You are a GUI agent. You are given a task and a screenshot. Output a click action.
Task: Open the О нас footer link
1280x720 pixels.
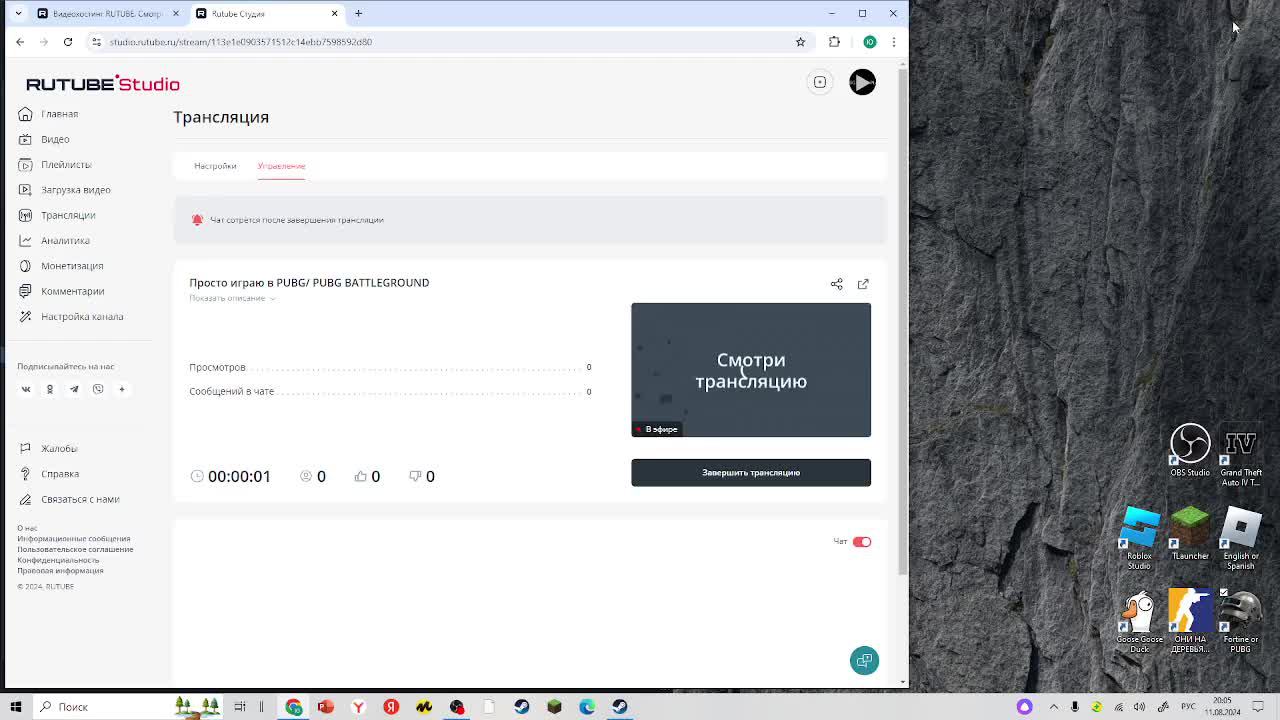click(x=27, y=528)
